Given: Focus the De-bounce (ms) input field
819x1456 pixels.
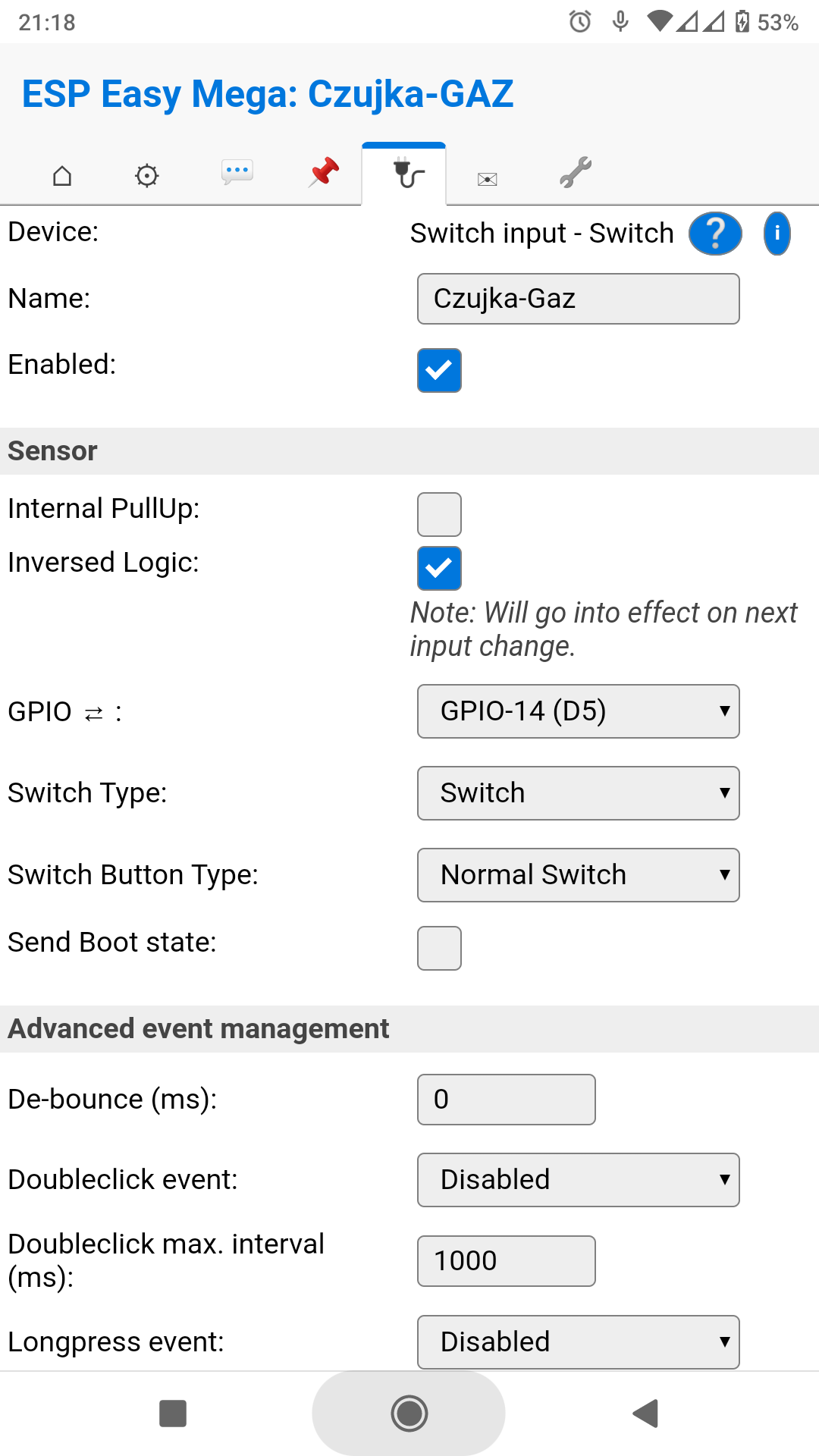Looking at the screenshot, I should [x=507, y=1100].
